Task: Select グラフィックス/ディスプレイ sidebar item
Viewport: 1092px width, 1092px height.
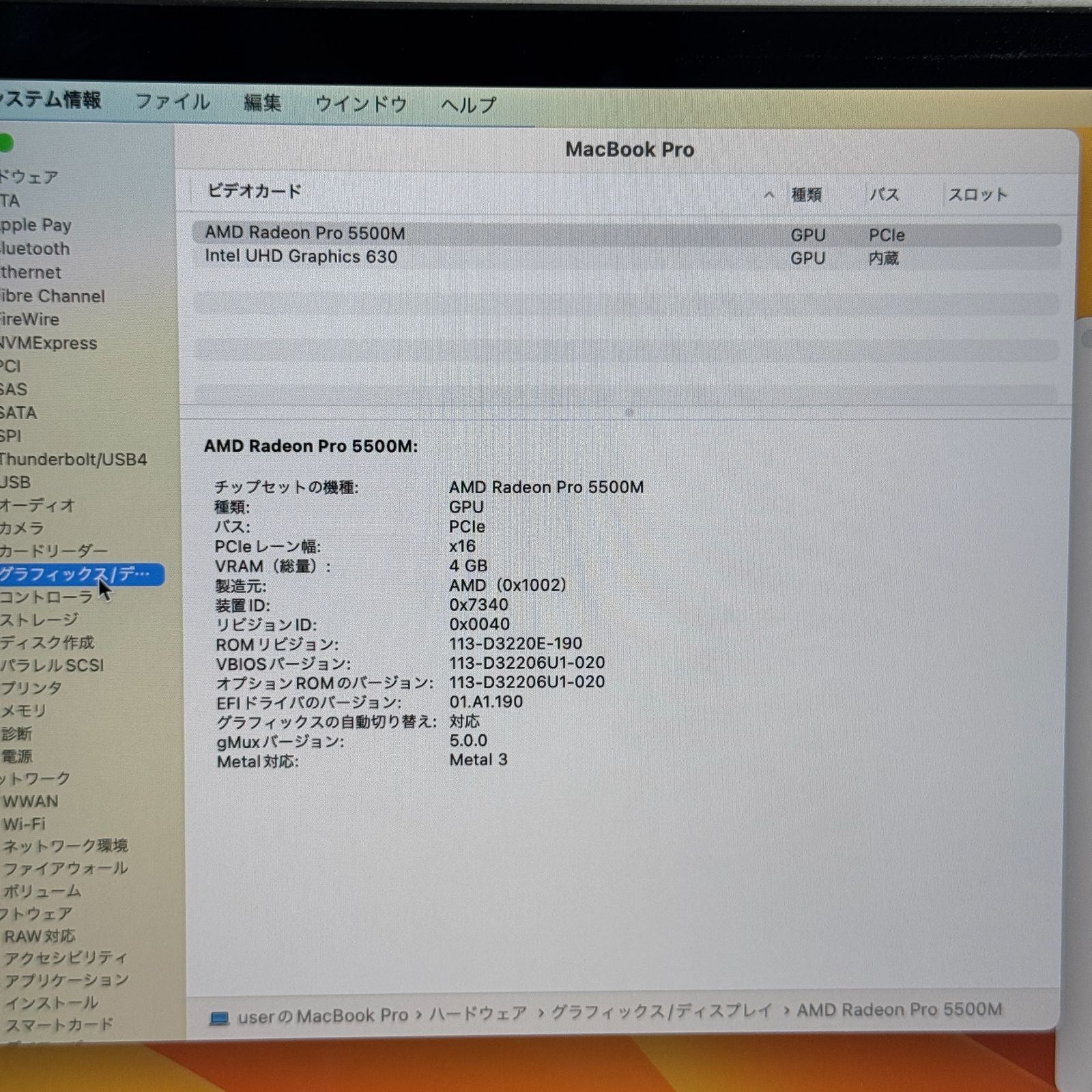Action: tap(82, 575)
